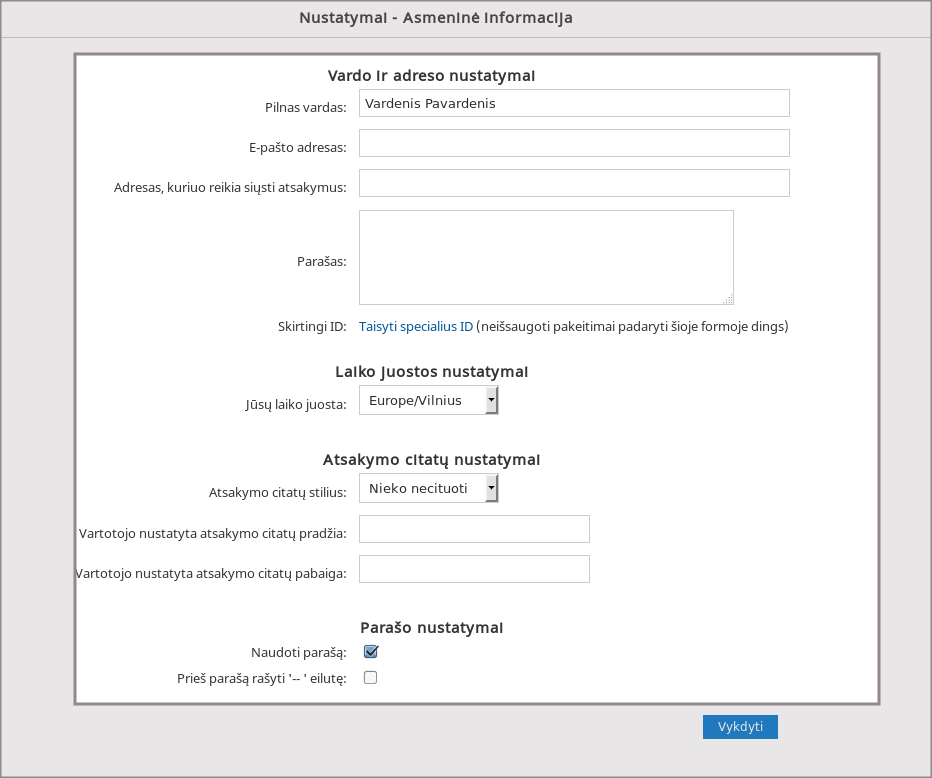Click the 'Vardo ir adreso nustatymai' heading

tap(432, 76)
